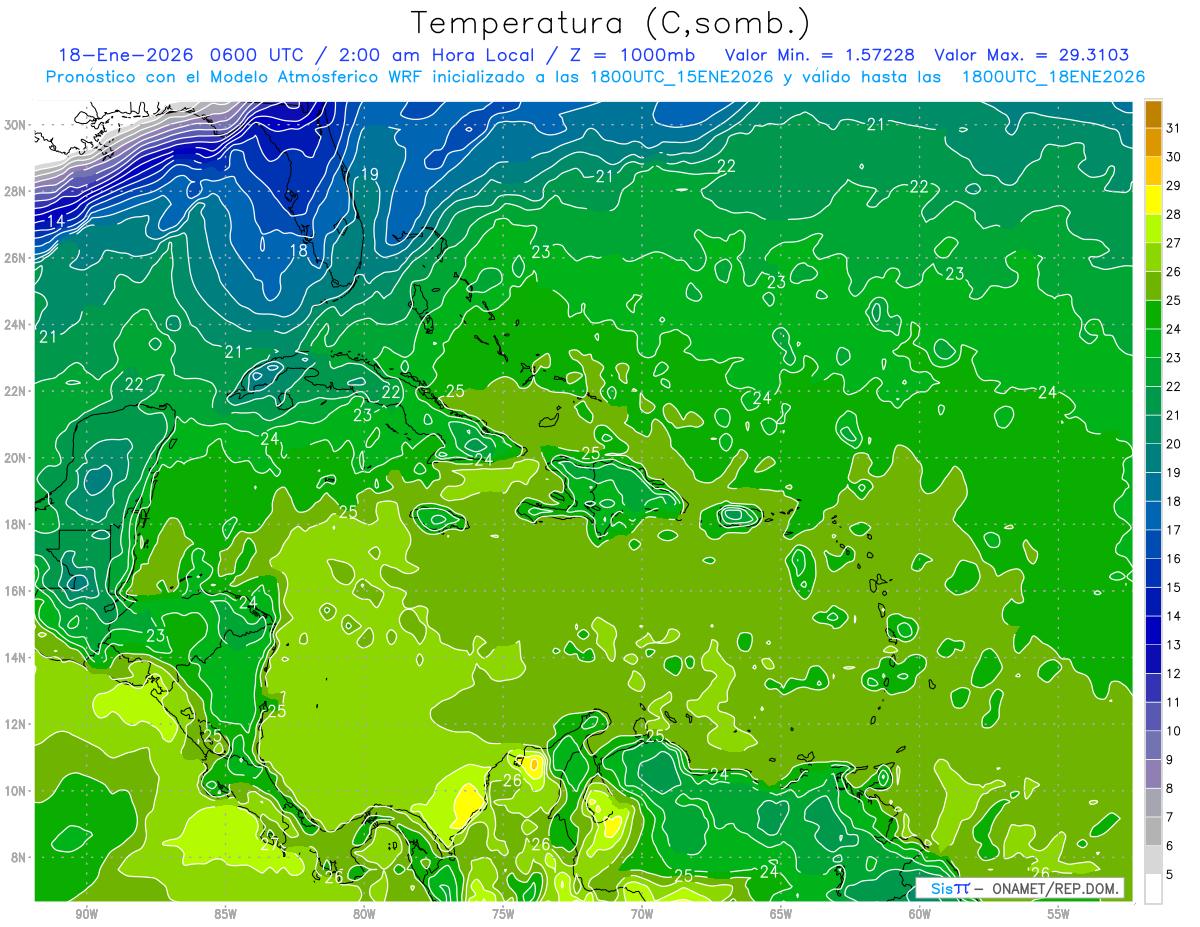The image size is (1200, 927).
Task: Click the legend value "10" on color bar
Action: coord(1174,730)
